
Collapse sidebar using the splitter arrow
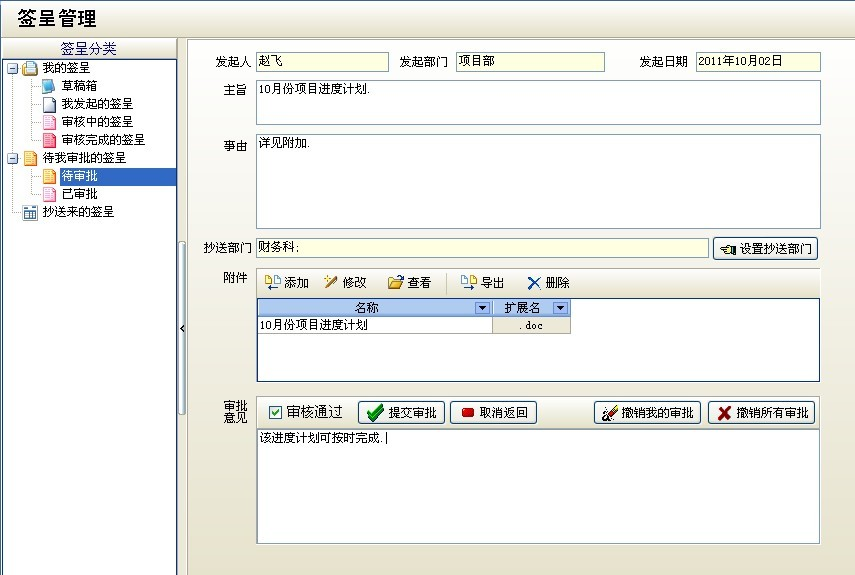pyautogui.click(x=182, y=328)
